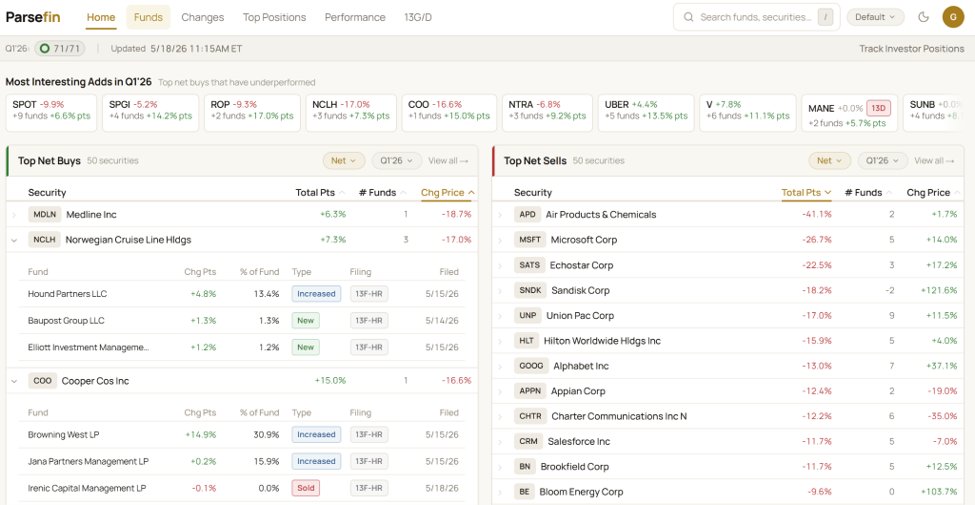Open the Top Positions tab
This screenshot has height=505, width=975.
(x=274, y=17)
